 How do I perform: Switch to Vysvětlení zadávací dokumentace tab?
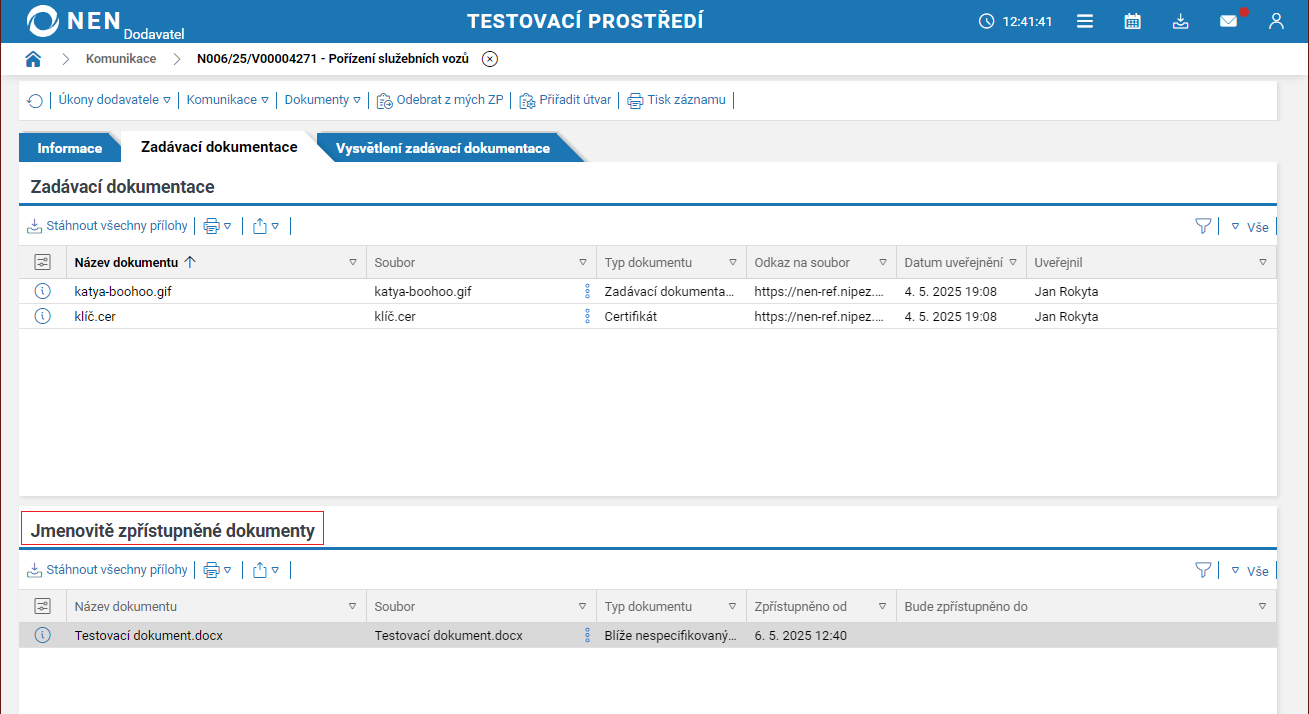point(443,148)
